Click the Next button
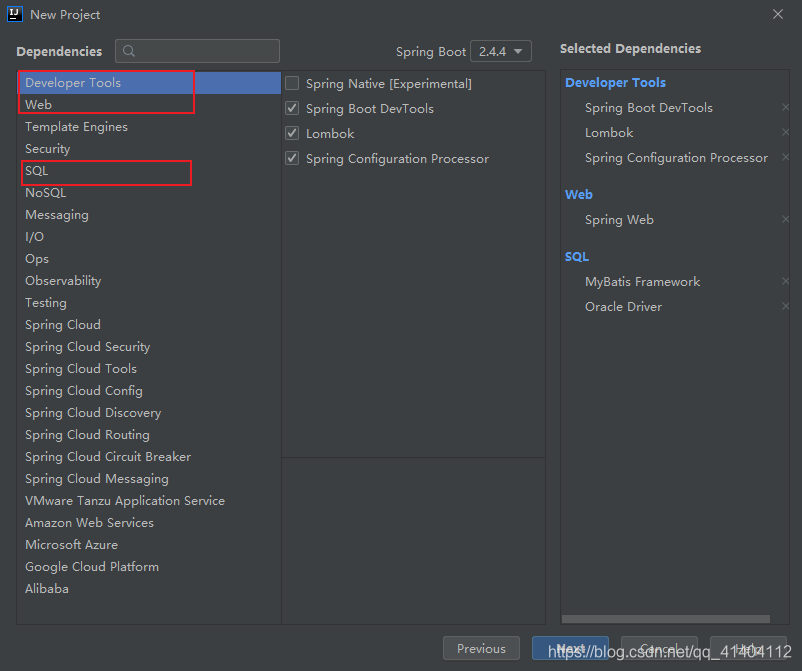Screen dimensions: 802x671 point(570,648)
